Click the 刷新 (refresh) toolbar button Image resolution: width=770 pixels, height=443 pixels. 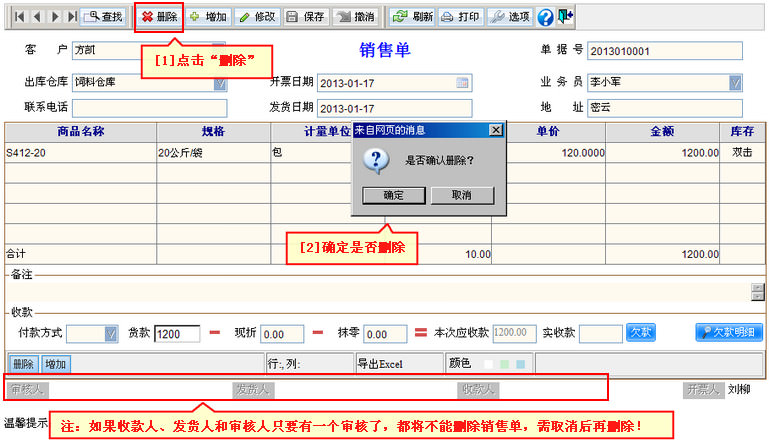tap(412, 17)
